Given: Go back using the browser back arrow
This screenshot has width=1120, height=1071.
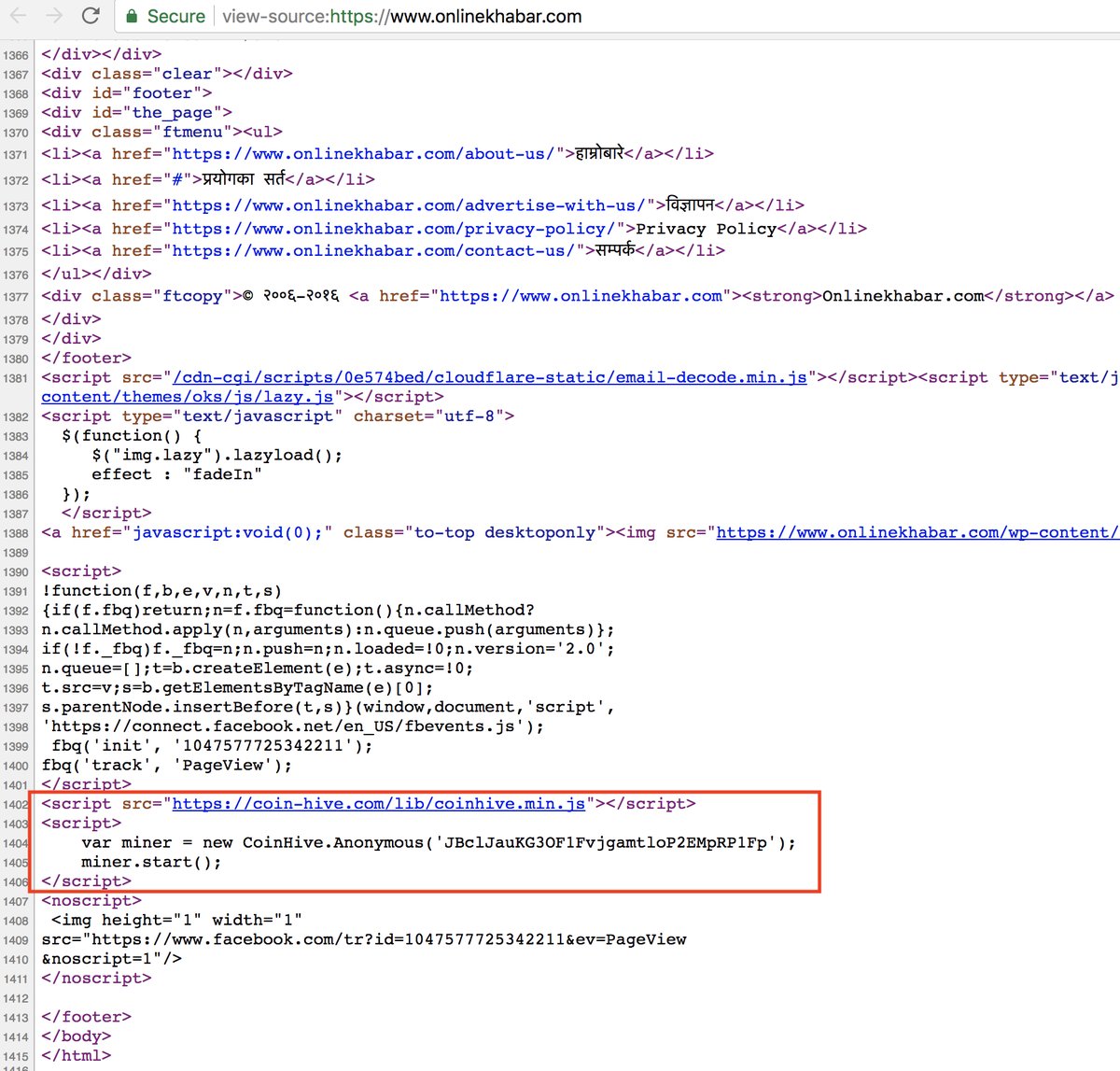Looking at the screenshot, I should 18,16.
